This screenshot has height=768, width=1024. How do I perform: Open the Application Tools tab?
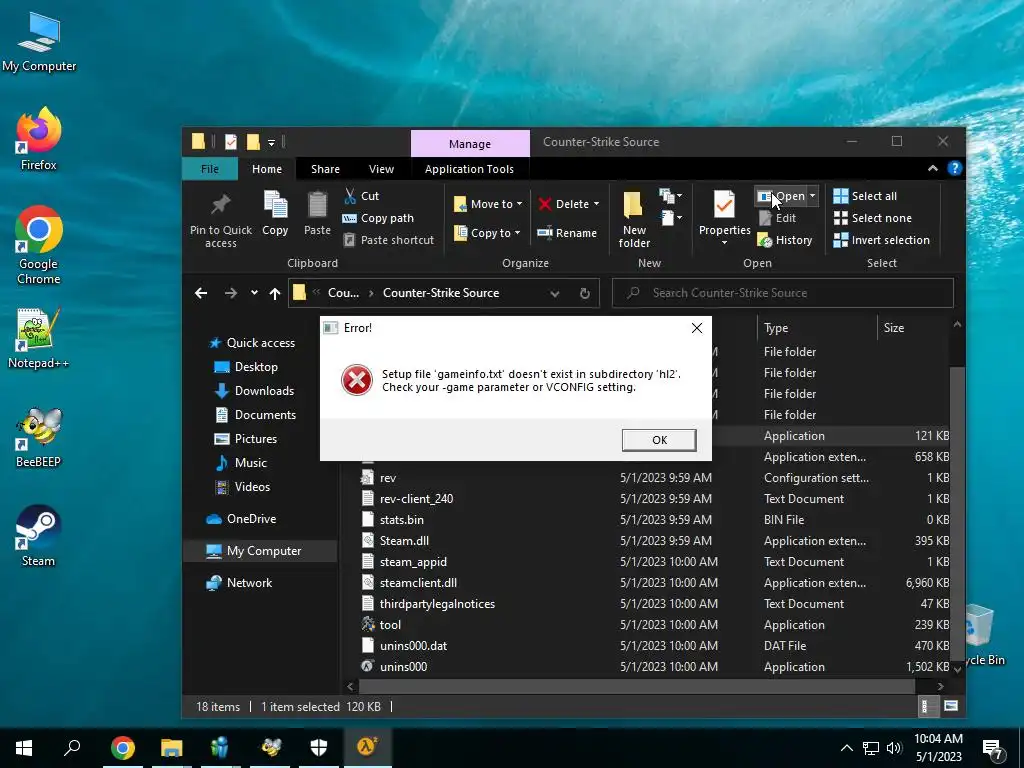(469, 168)
